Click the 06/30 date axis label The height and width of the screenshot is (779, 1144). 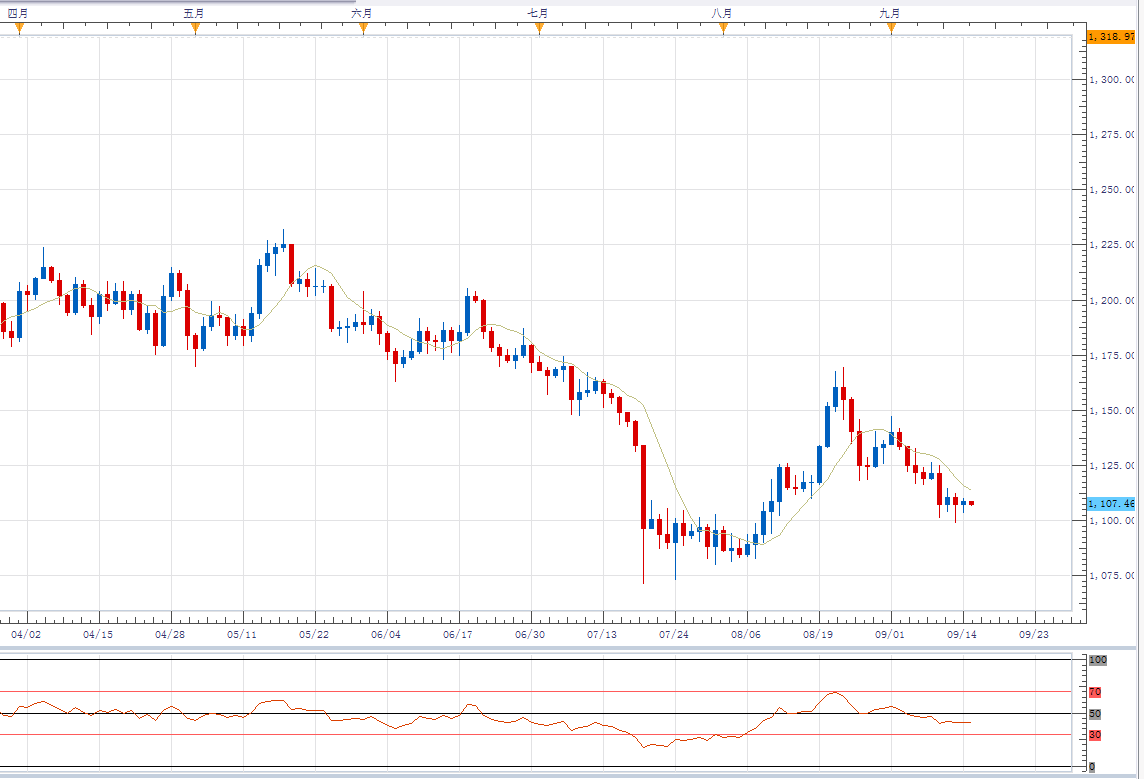[x=530, y=635]
